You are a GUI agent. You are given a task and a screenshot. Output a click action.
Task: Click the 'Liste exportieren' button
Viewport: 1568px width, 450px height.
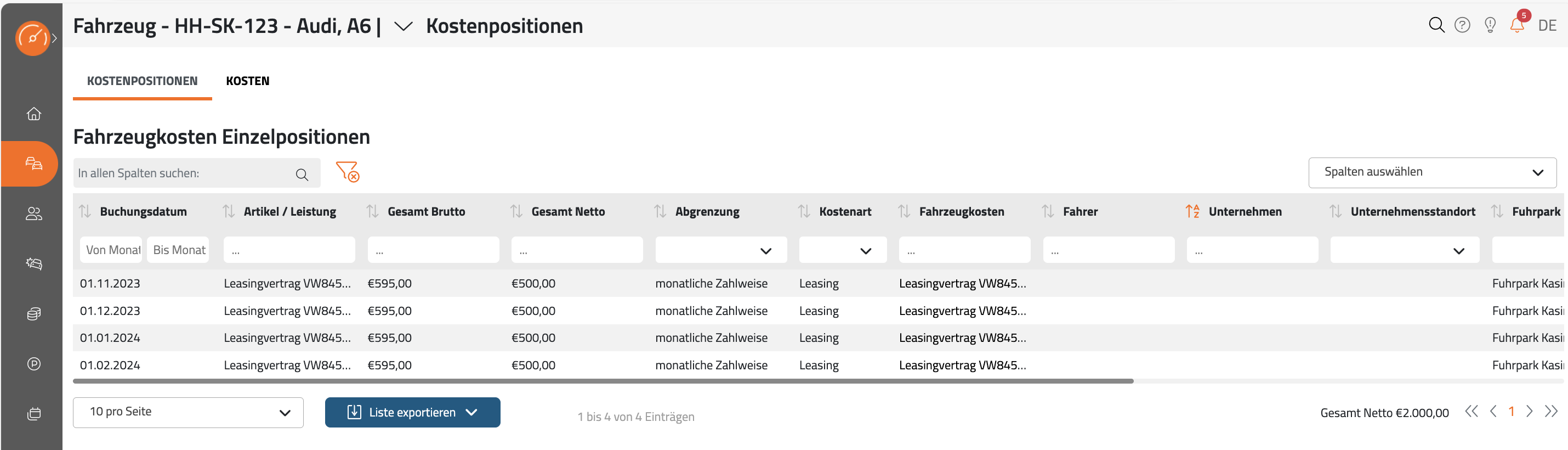412,412
